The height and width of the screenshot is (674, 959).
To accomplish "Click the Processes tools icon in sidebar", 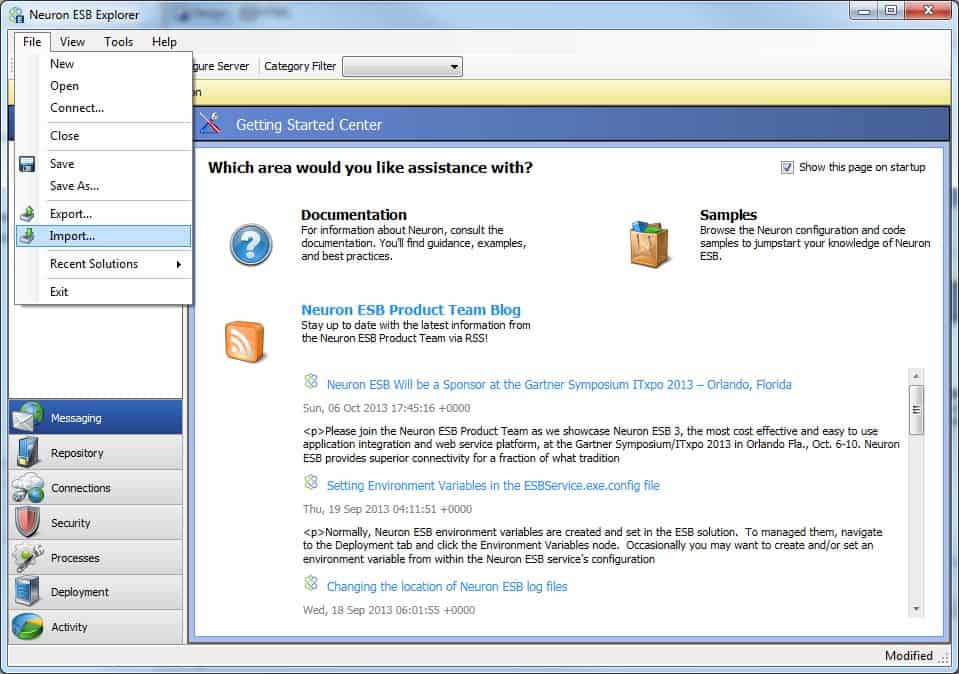I will pos(28,558).
